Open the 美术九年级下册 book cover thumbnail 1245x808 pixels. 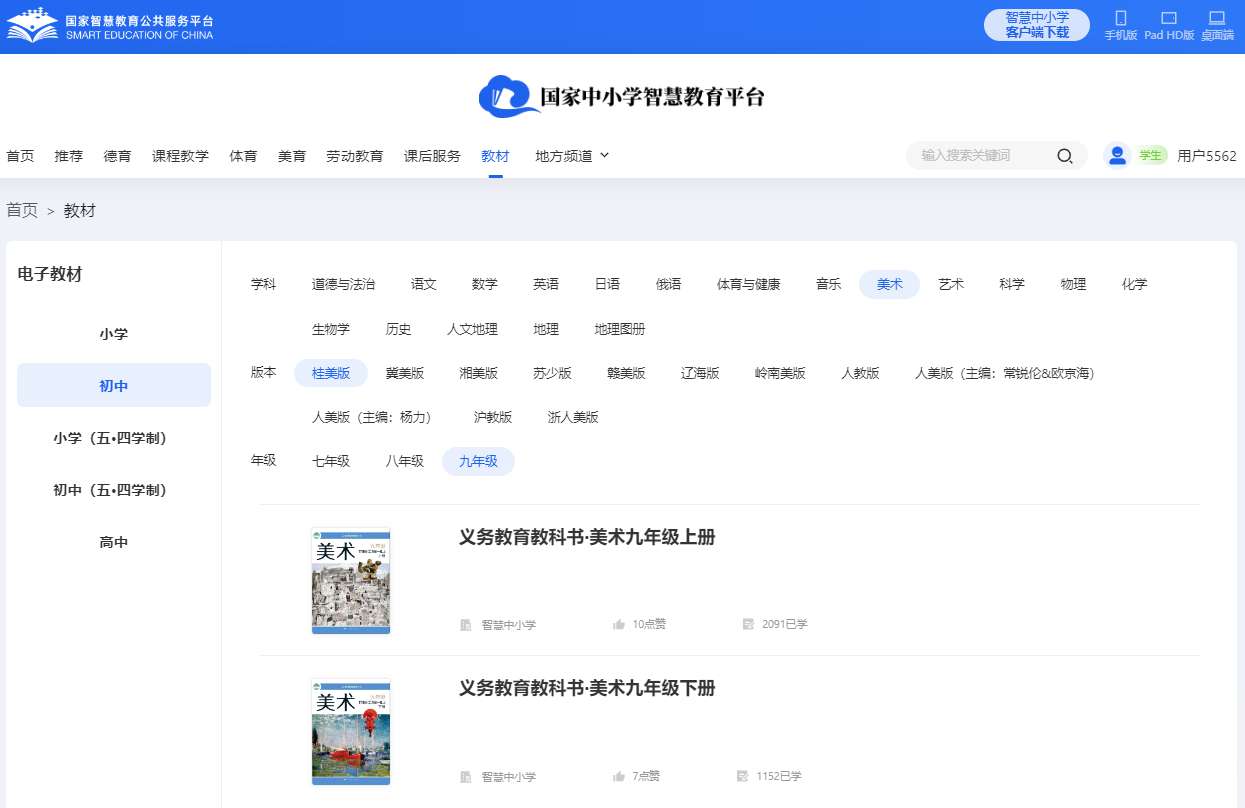[x=351, y=732]
